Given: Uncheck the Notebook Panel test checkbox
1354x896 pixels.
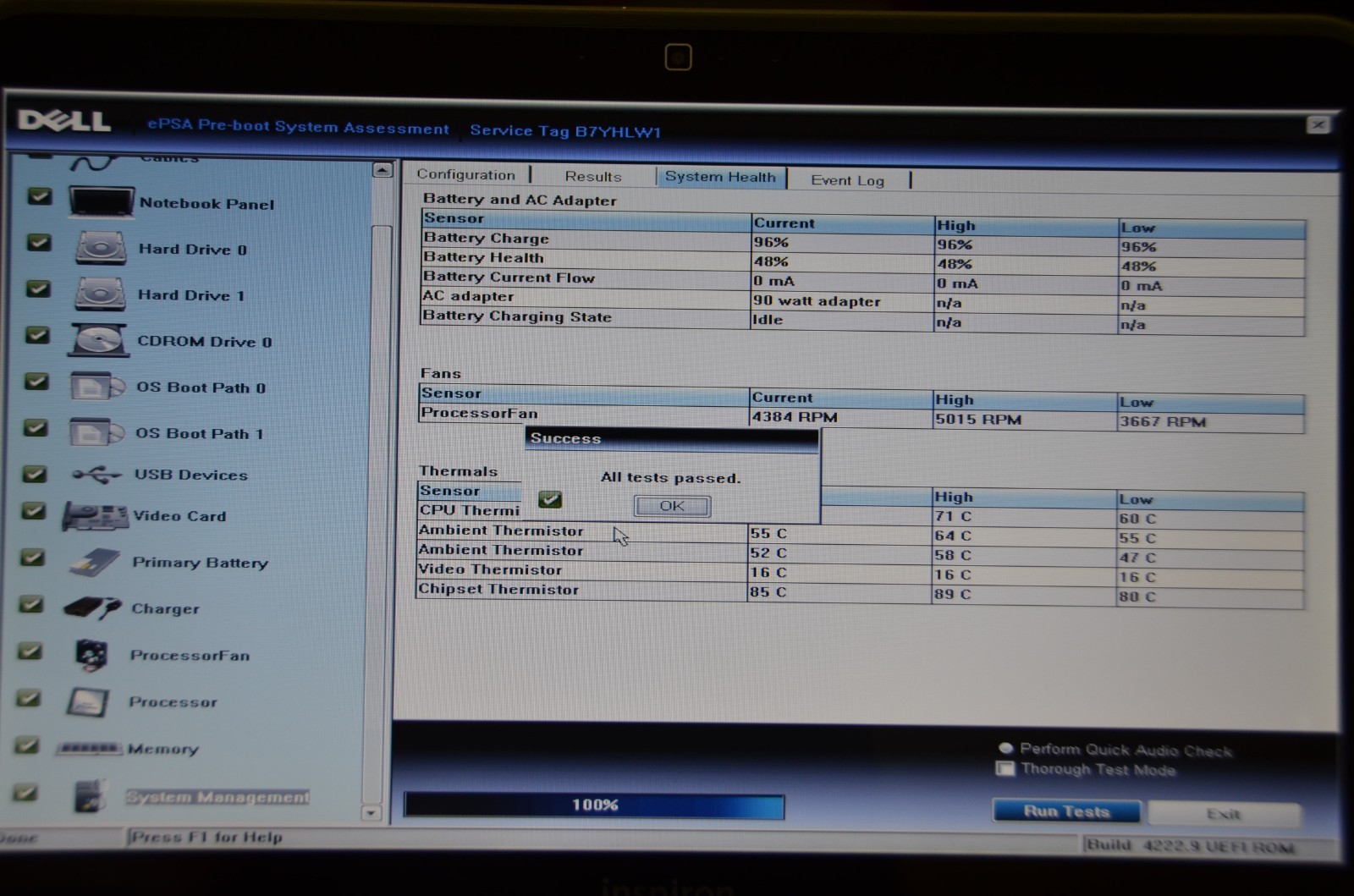Looking at the screenshot, I should (x=40, y=196).
